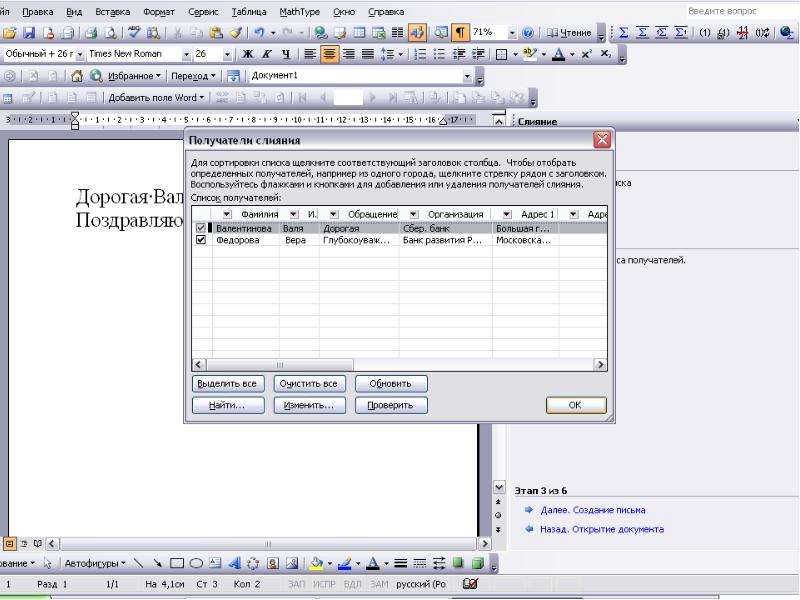This screenshot has width=800, height=600.
Task: Open the font color A dropdown swatch
Action: pos(559,54)
